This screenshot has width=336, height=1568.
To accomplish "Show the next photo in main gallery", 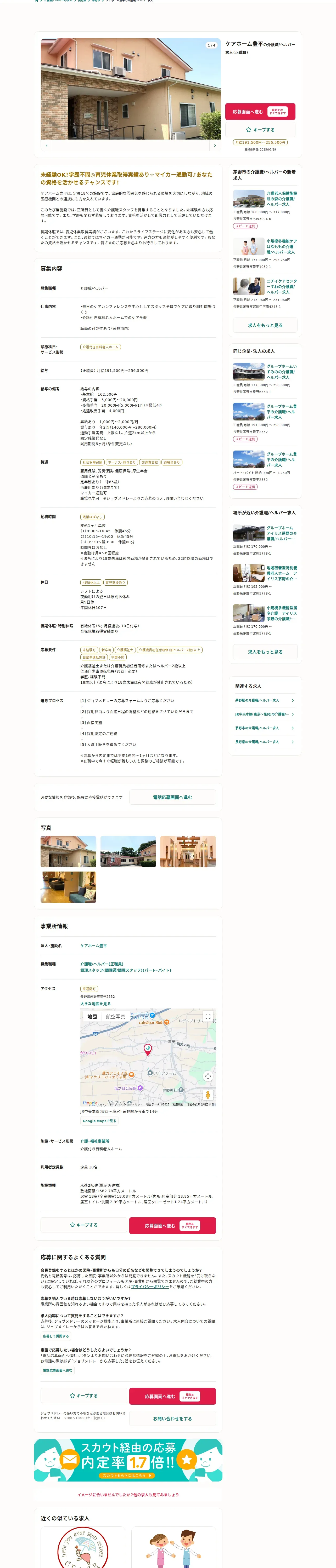I will point(215,146).
